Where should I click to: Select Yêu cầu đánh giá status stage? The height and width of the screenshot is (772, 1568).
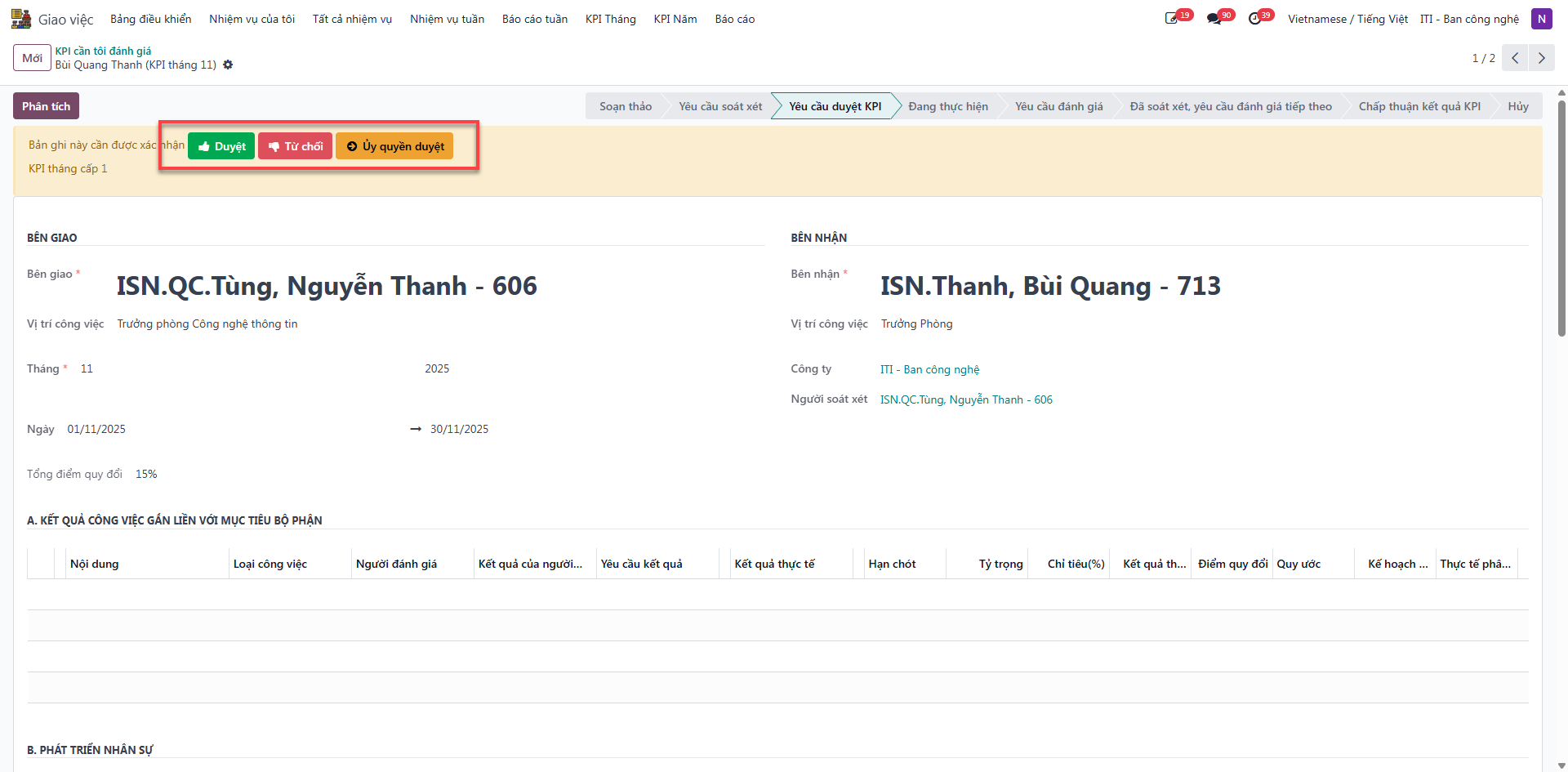point(1058,106)
